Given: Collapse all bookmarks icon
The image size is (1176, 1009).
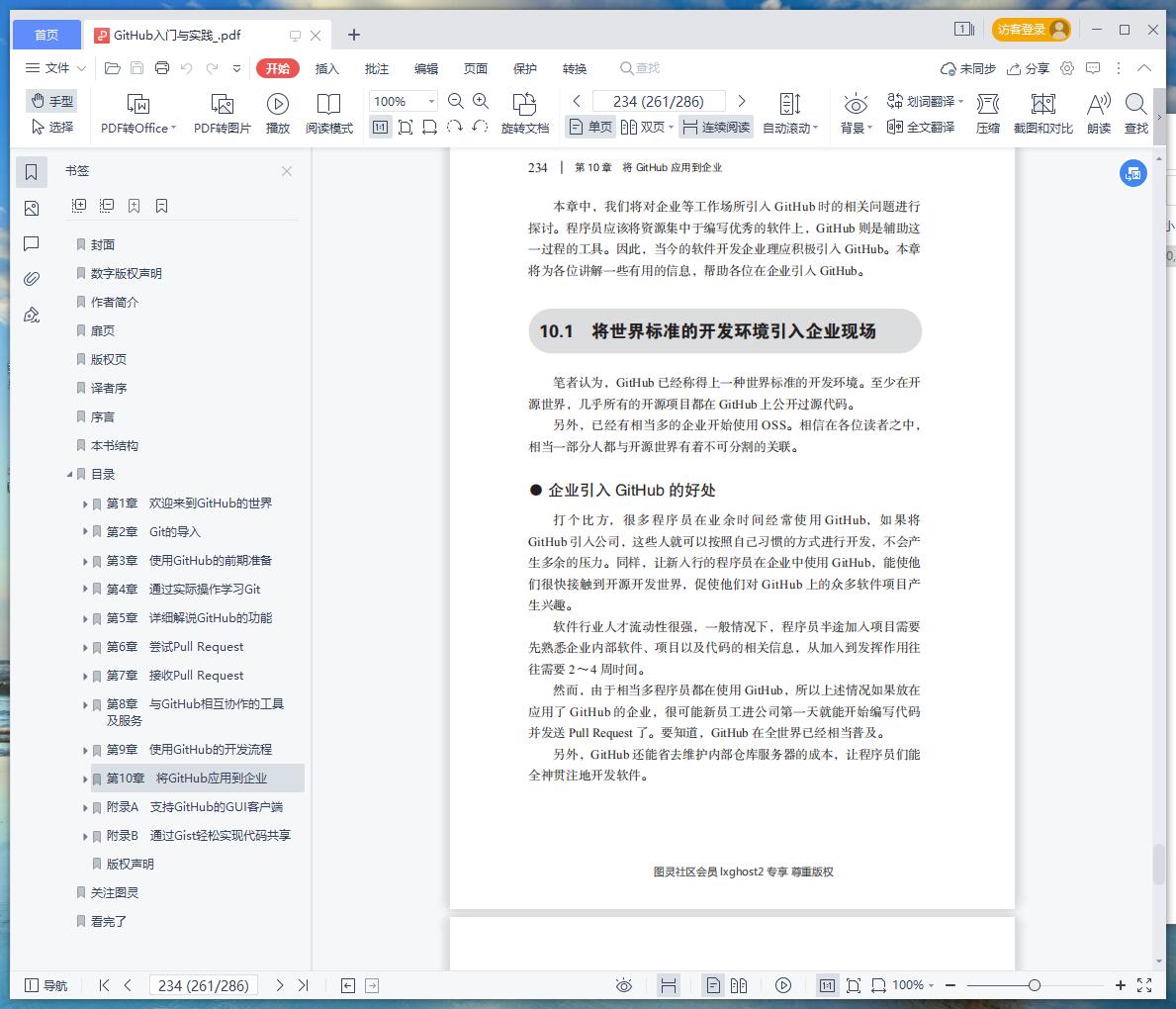Looking at the screenshot, I should click(107, 206).
